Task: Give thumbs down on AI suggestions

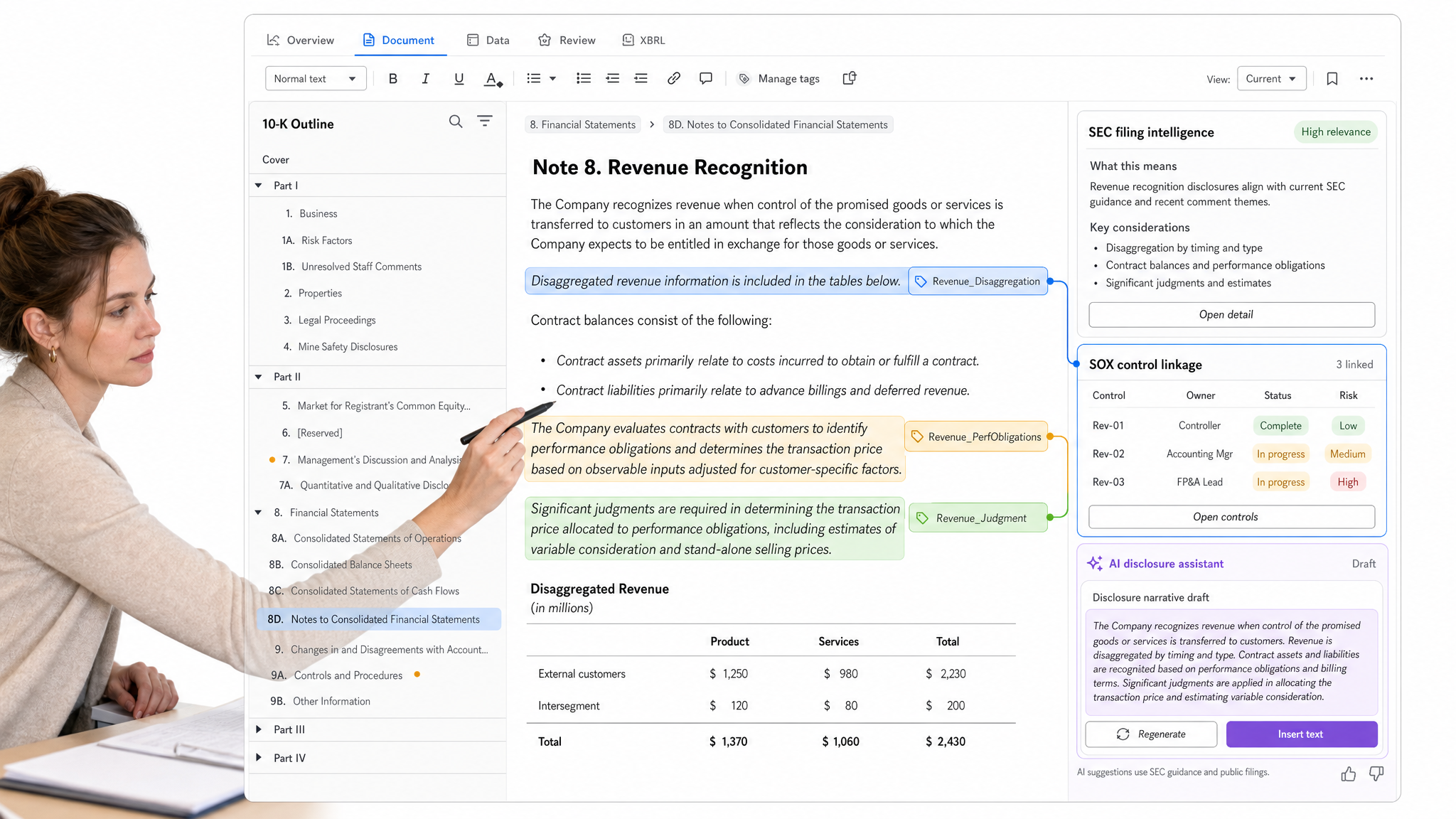Action: click(x=1376, y=773)
